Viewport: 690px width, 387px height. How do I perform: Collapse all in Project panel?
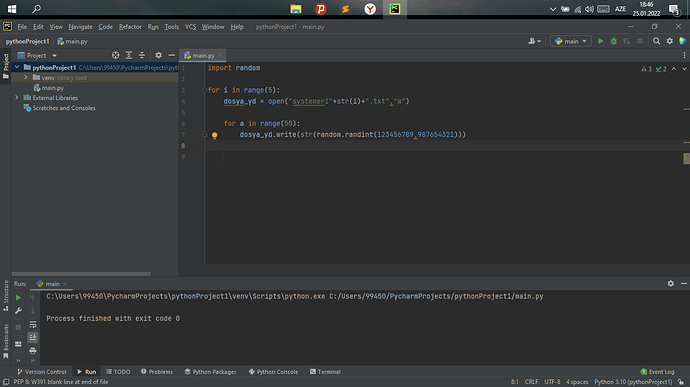click(142, 55)
